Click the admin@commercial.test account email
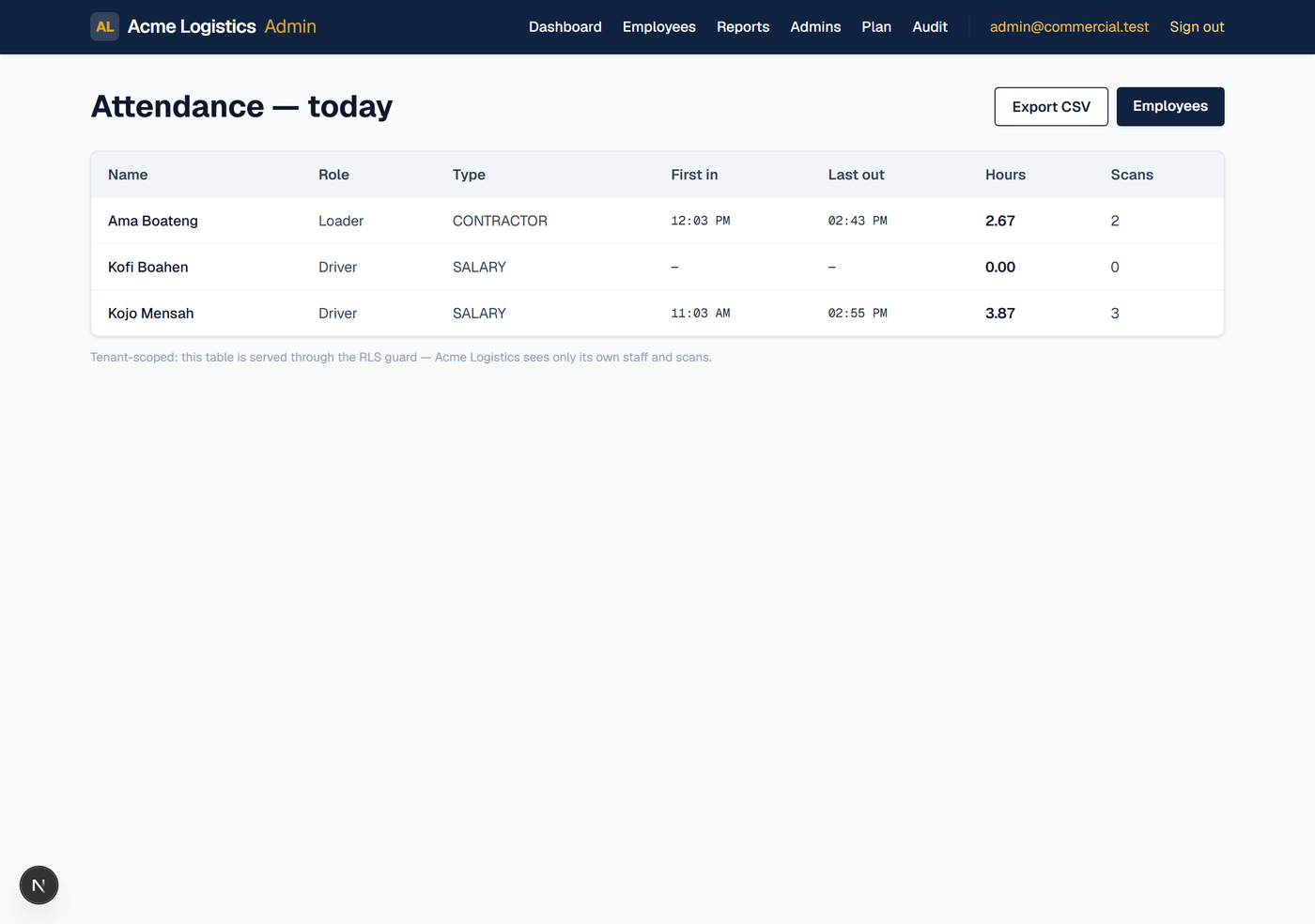The width and height of the screenshot is (1315, 924). tap(1069, 27)
